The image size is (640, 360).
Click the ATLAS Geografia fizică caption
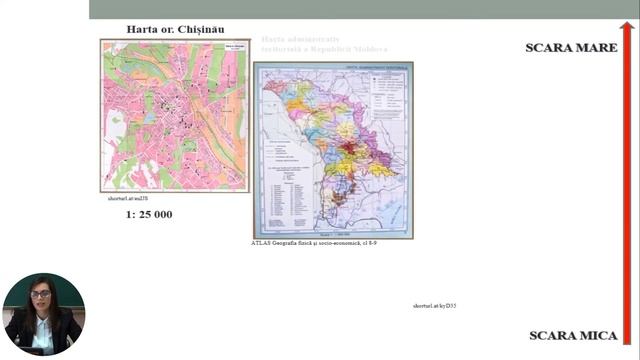click(314, 243)
